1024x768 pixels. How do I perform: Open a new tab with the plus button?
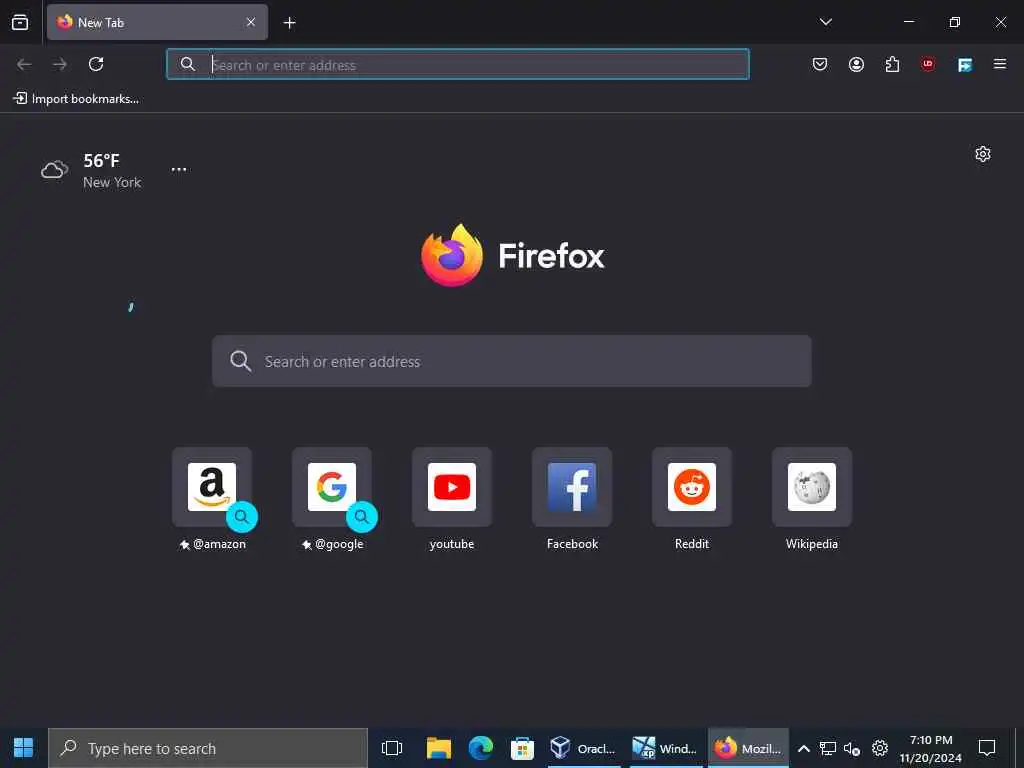(x=289, y=23)
